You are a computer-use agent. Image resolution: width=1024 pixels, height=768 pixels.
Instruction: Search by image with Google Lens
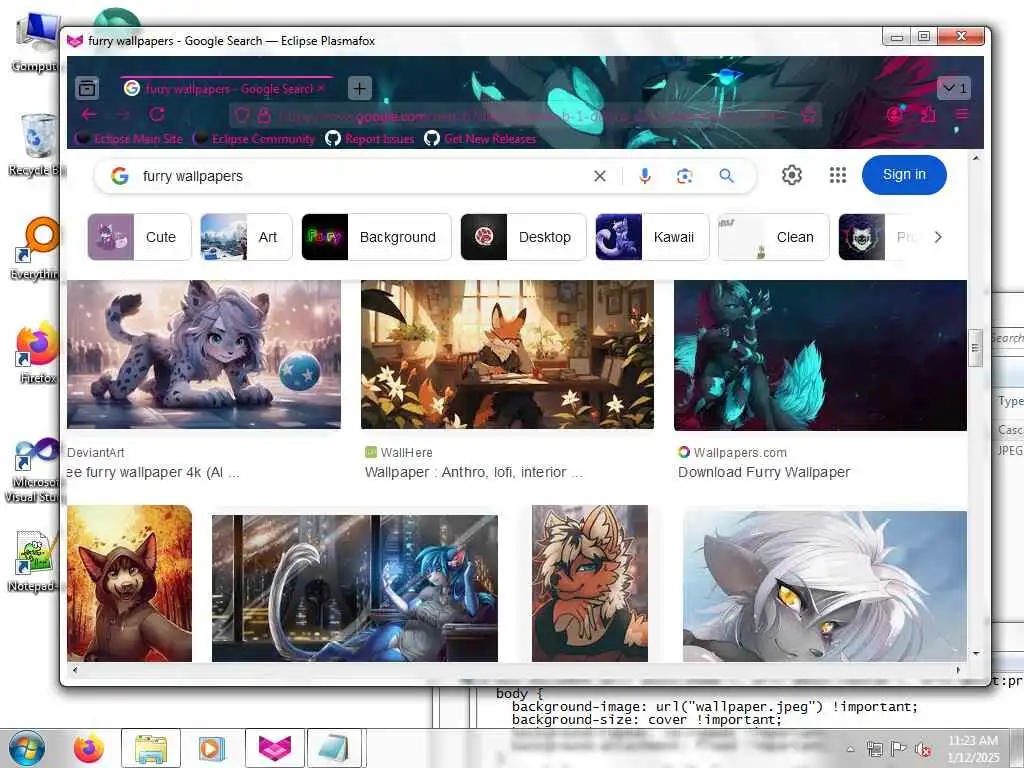(x=684, y=176)
